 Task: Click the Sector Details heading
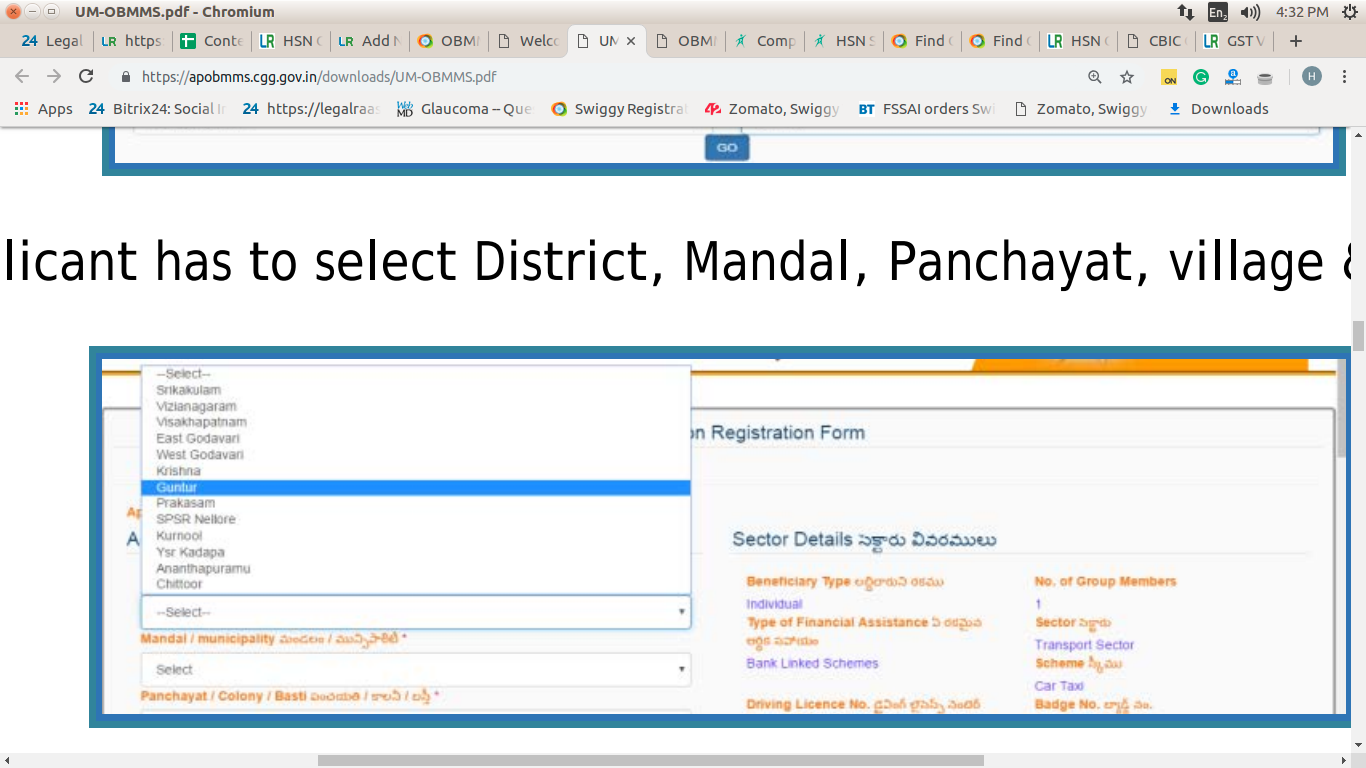[864, 540]
